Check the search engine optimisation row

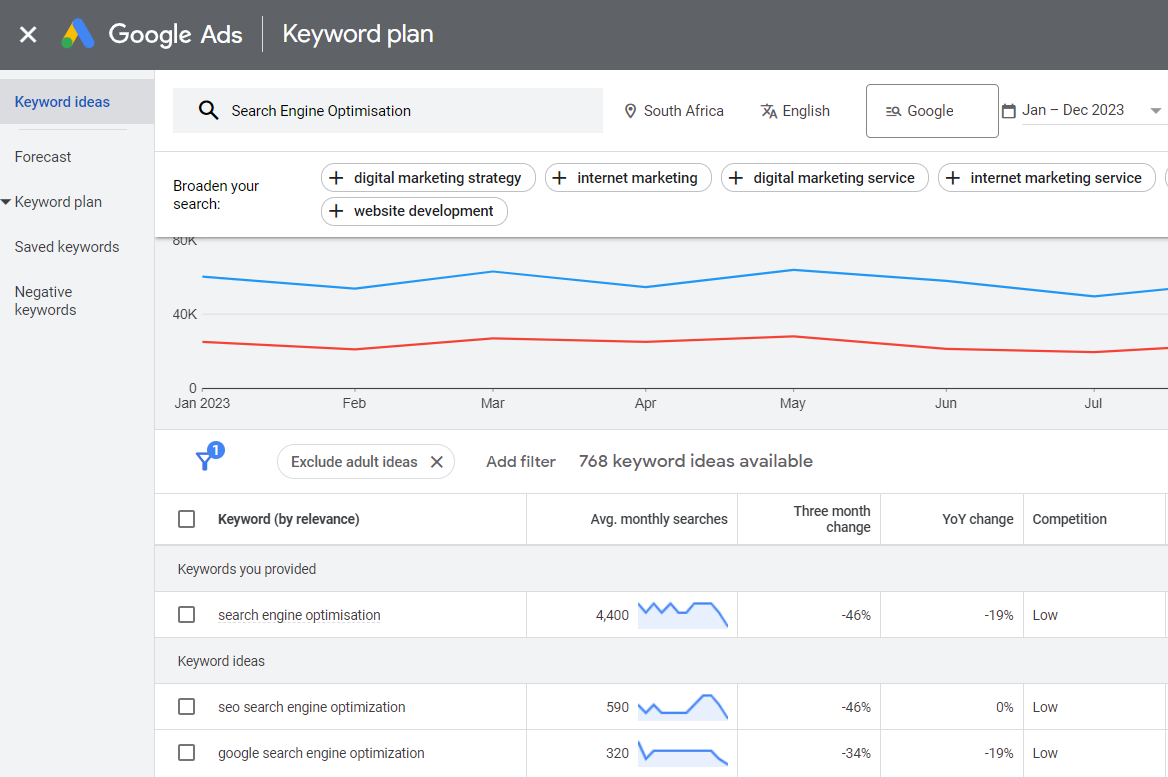click(x=186, y=615)
